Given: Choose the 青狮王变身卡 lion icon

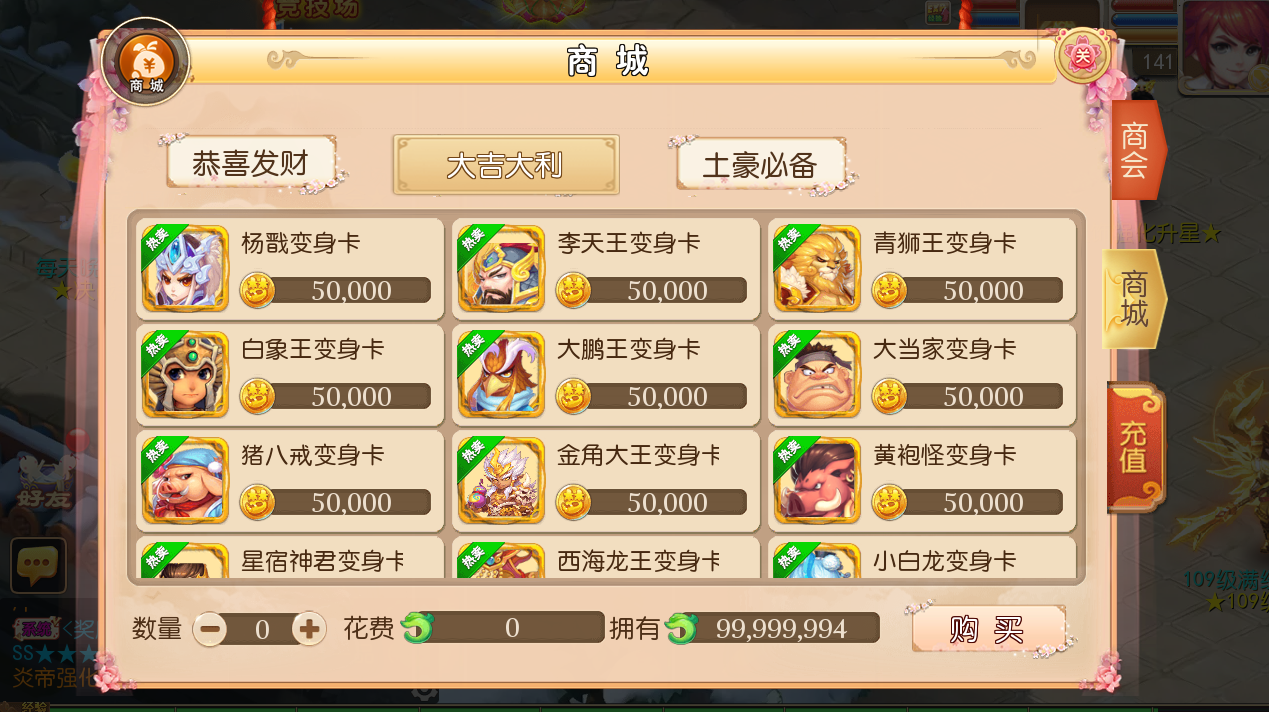Looking at the screenshot, I should [x=817, y=269].
